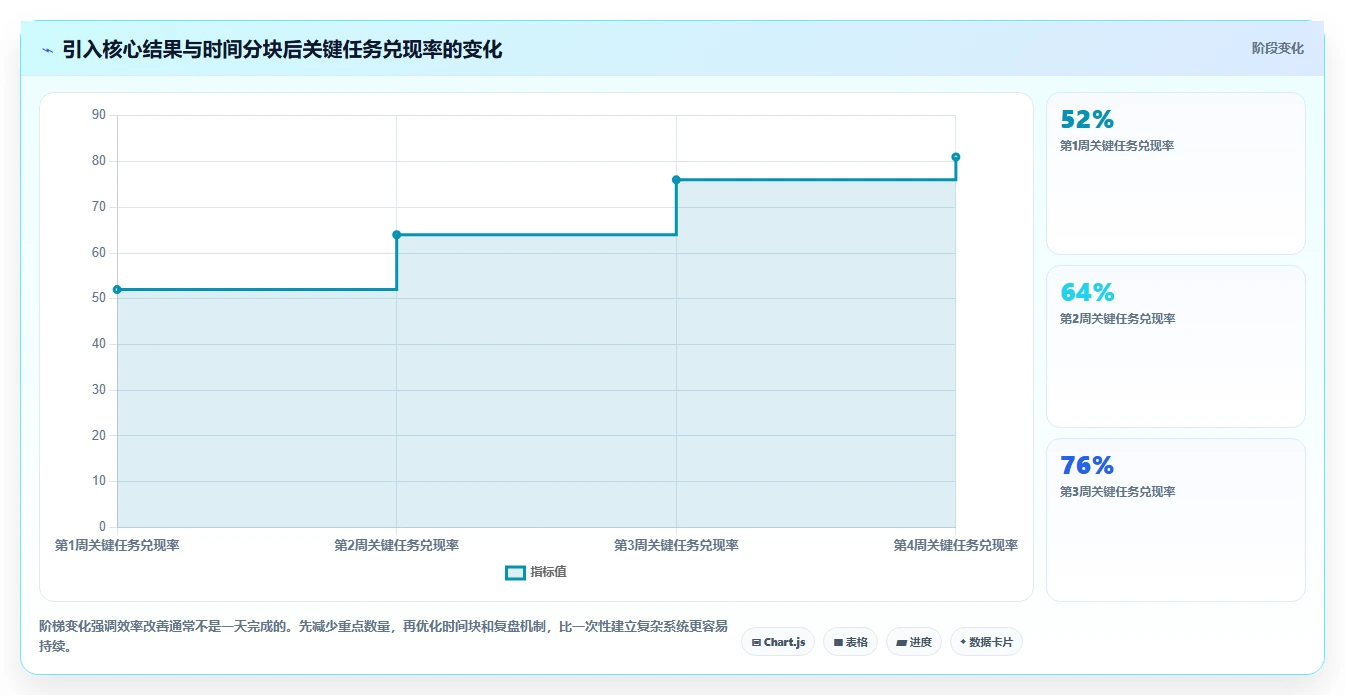Click the 进度 tag chip
The height and width of the screenshot is (695, 1345).
coord(913,642)
